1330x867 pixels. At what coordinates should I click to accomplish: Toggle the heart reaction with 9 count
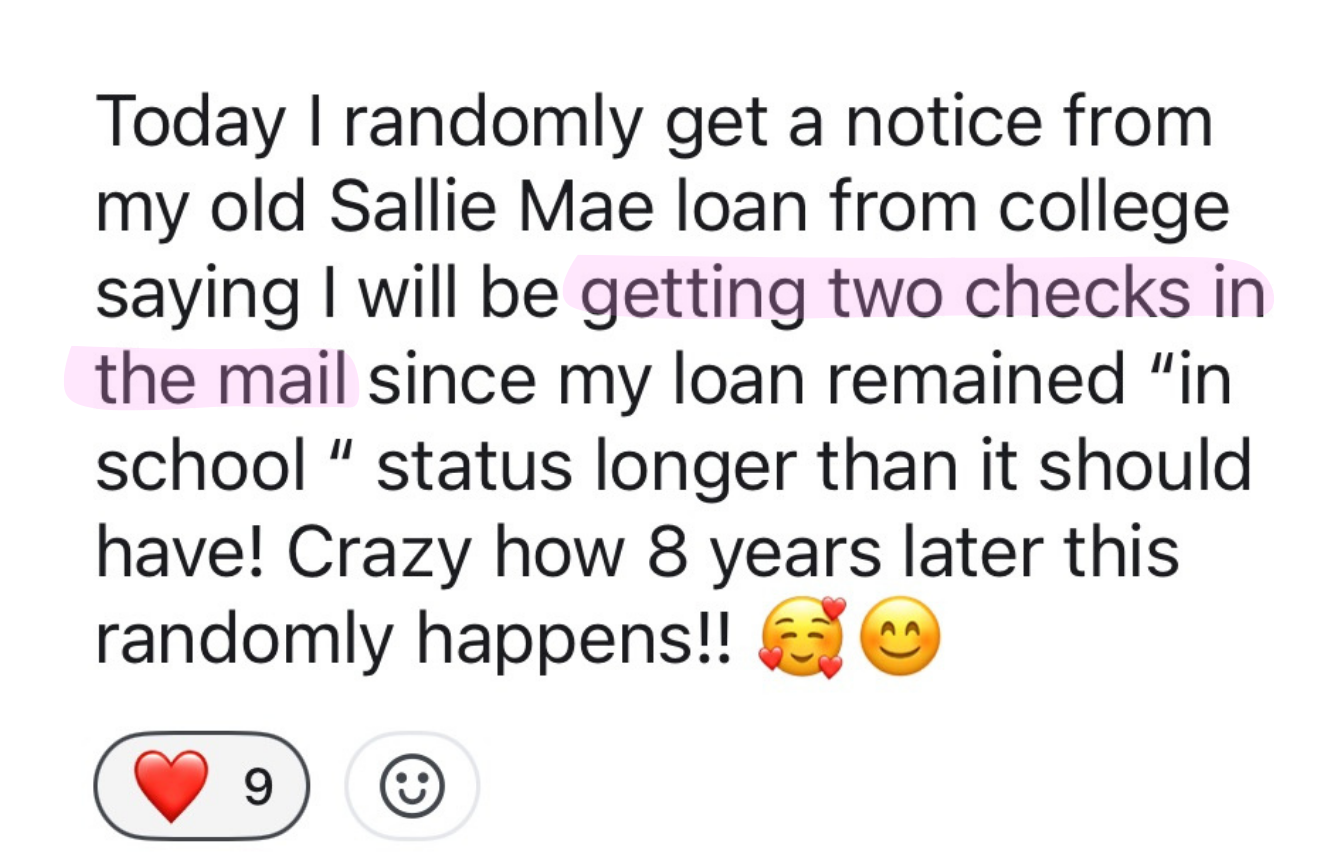201,786
